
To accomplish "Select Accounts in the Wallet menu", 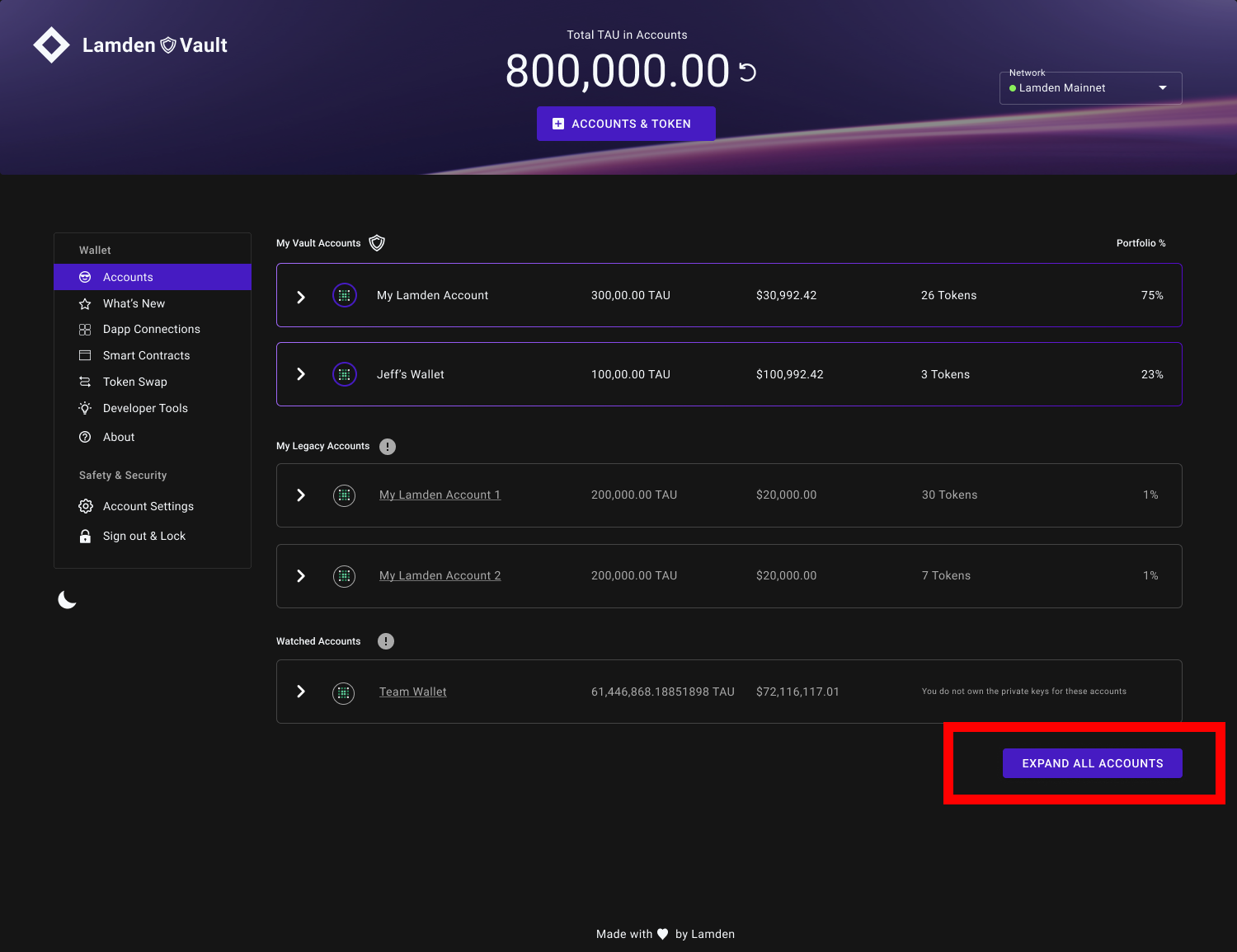I will (x=153, y=277).
